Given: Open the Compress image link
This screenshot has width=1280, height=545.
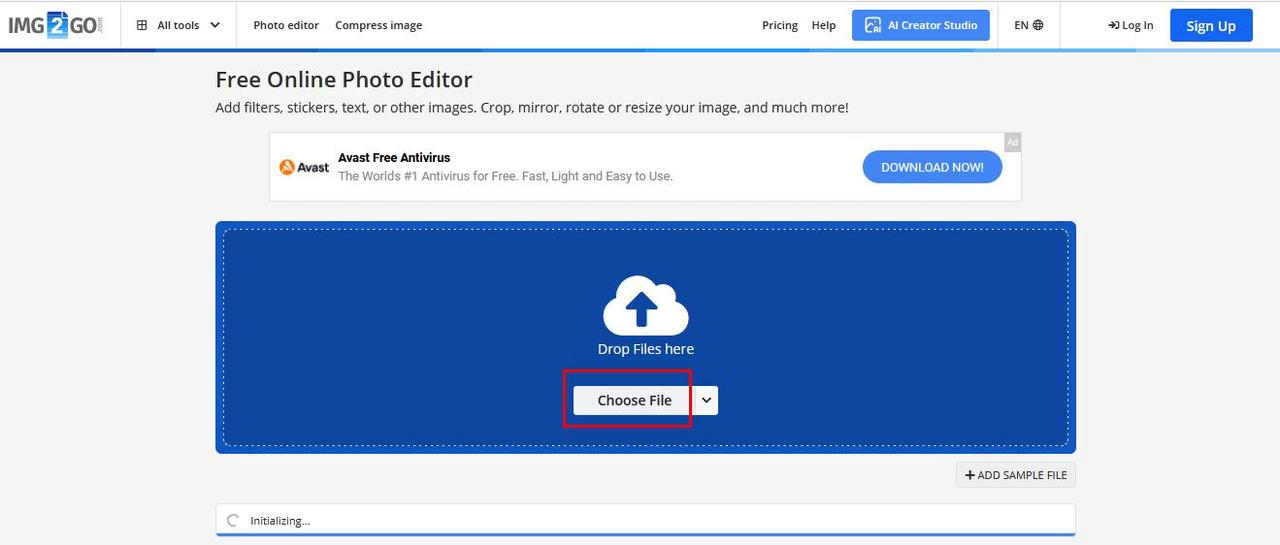Looking at the screenshot, I should pos(378,25).
